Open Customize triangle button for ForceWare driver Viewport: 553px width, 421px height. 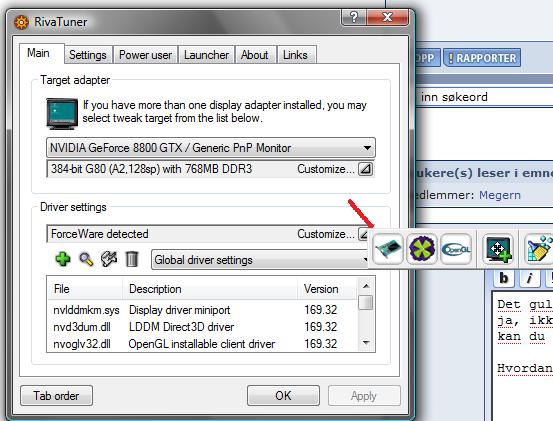[x=364, y=234]
